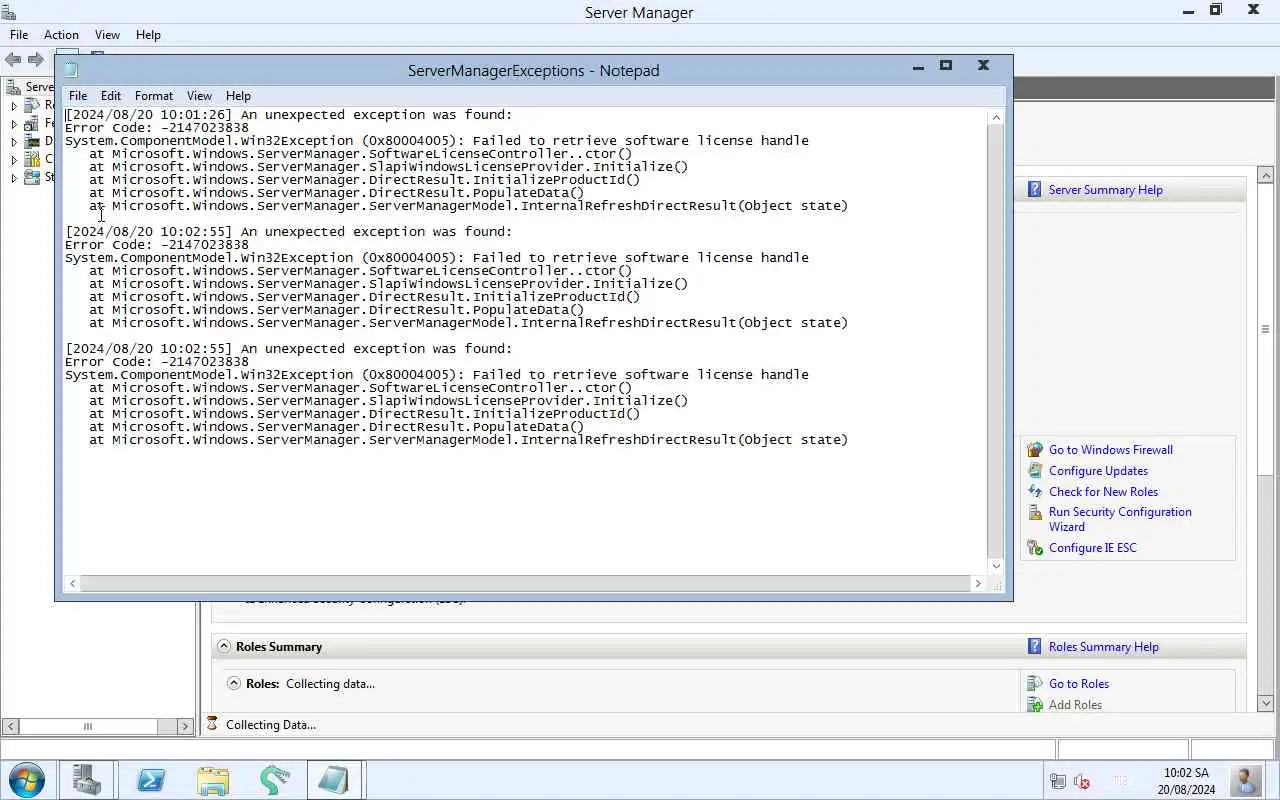Viewport: 1280px width, 800px height.
Task: Click the Notepad vertical scrollbar up arrow
Action: pos(995,117)
